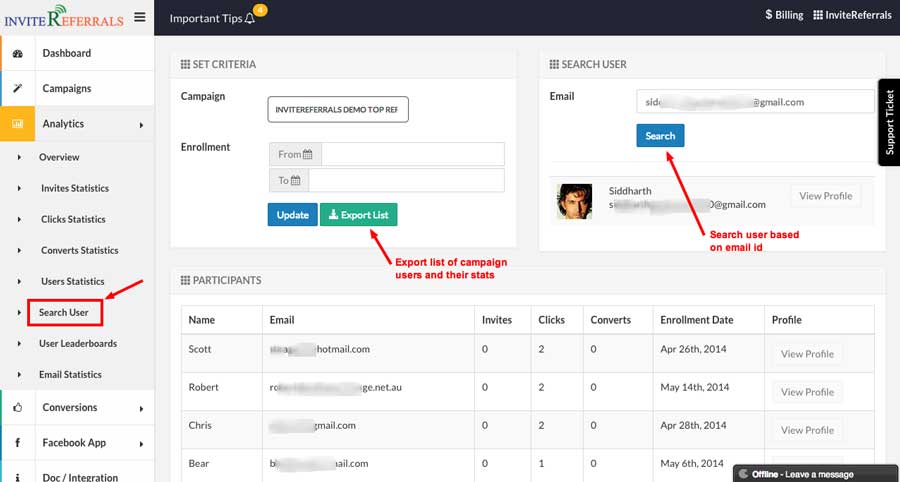Screen dimensions: 900x482
Task: Click Siddharth's profile photo
Action: 574,201
